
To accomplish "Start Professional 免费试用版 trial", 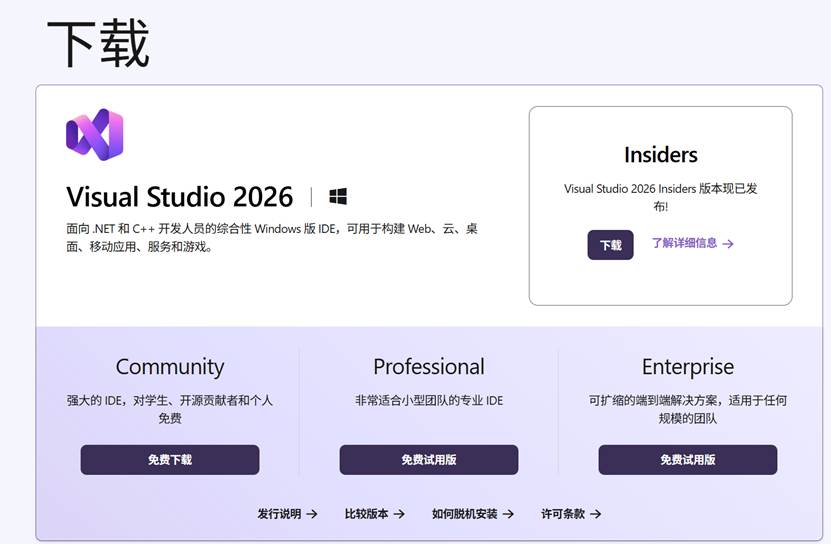I will [429, 460].
